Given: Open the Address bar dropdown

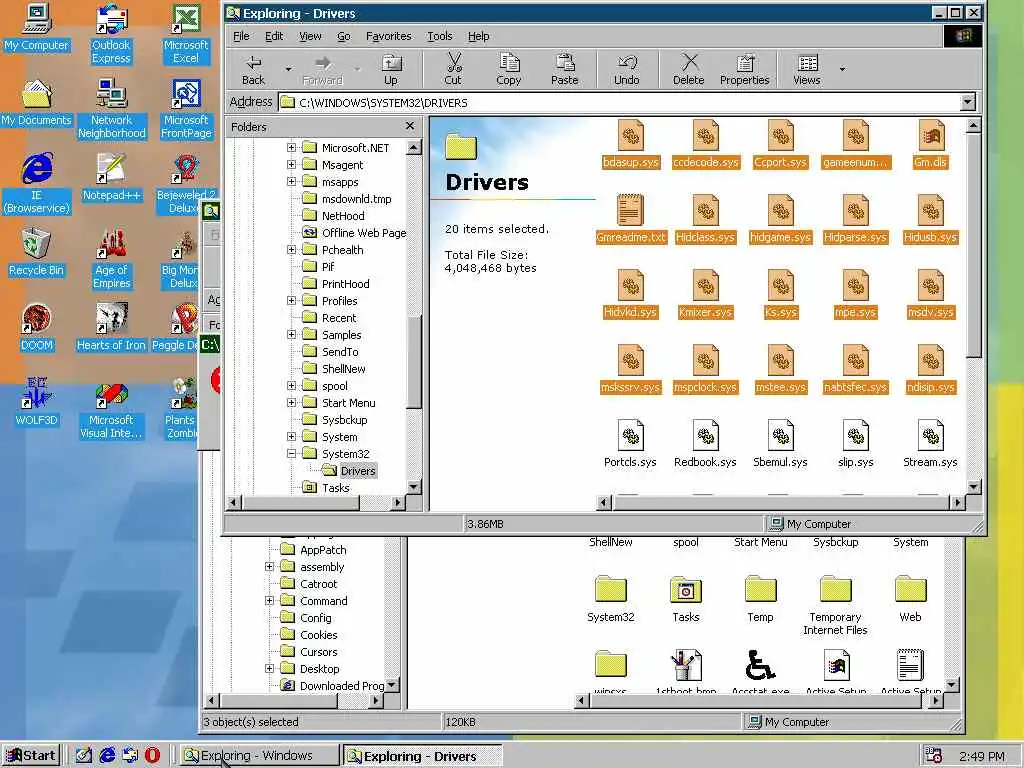Looking at the screenshot, I should pyautogui.click(x=968, y=103).
